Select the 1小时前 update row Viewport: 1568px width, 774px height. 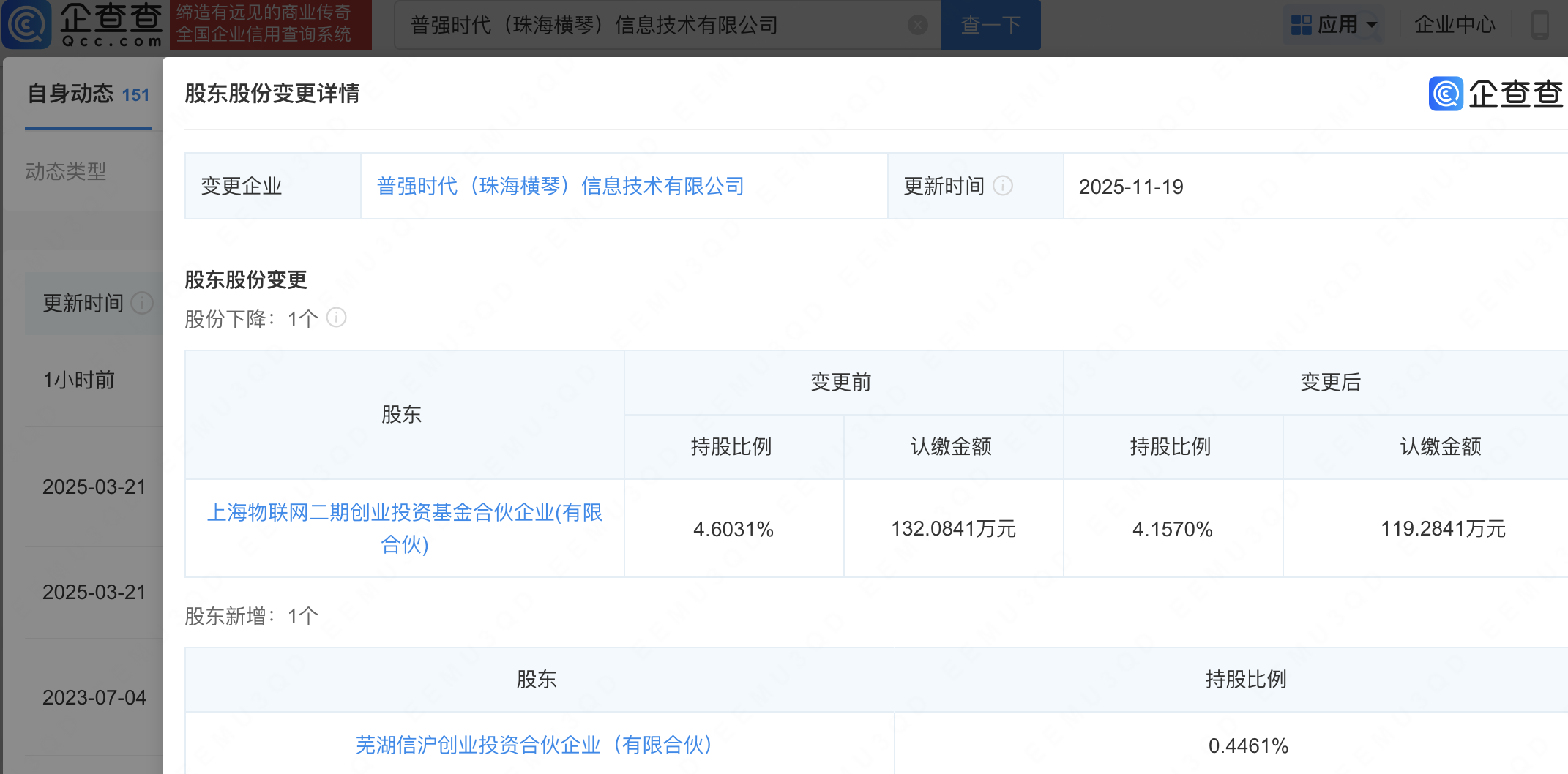point(79,380)
